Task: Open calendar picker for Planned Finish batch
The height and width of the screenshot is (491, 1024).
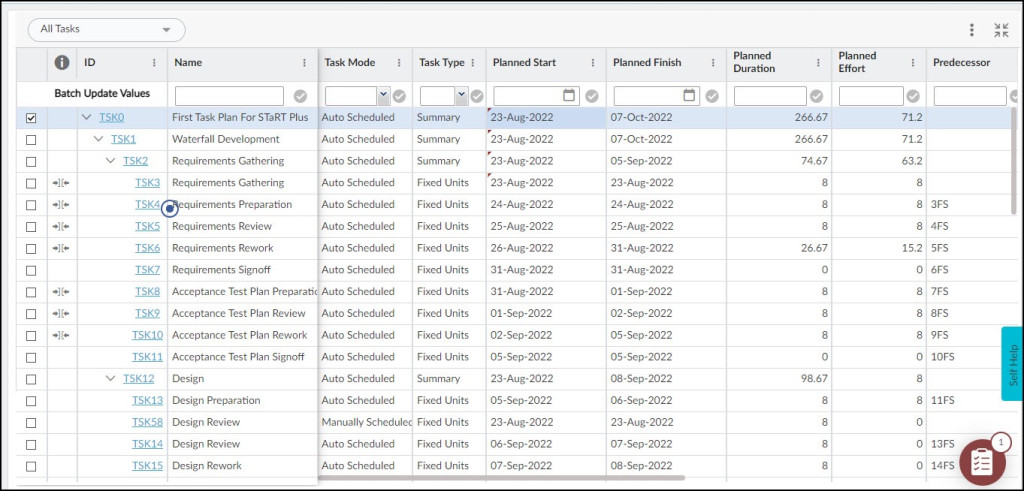Action: [690, 95]
